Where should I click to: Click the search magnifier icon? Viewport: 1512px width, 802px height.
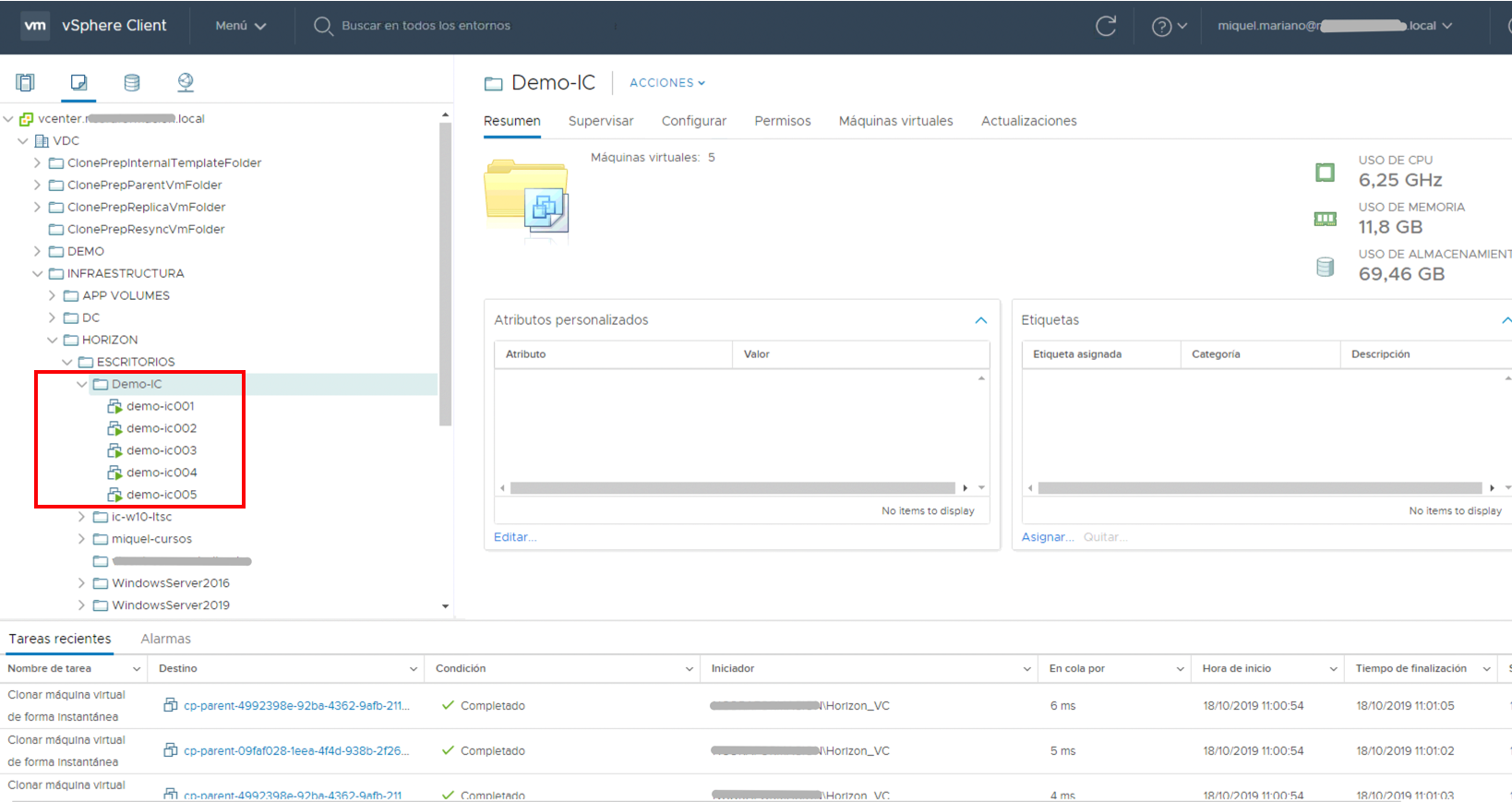[x=322, y=26]
